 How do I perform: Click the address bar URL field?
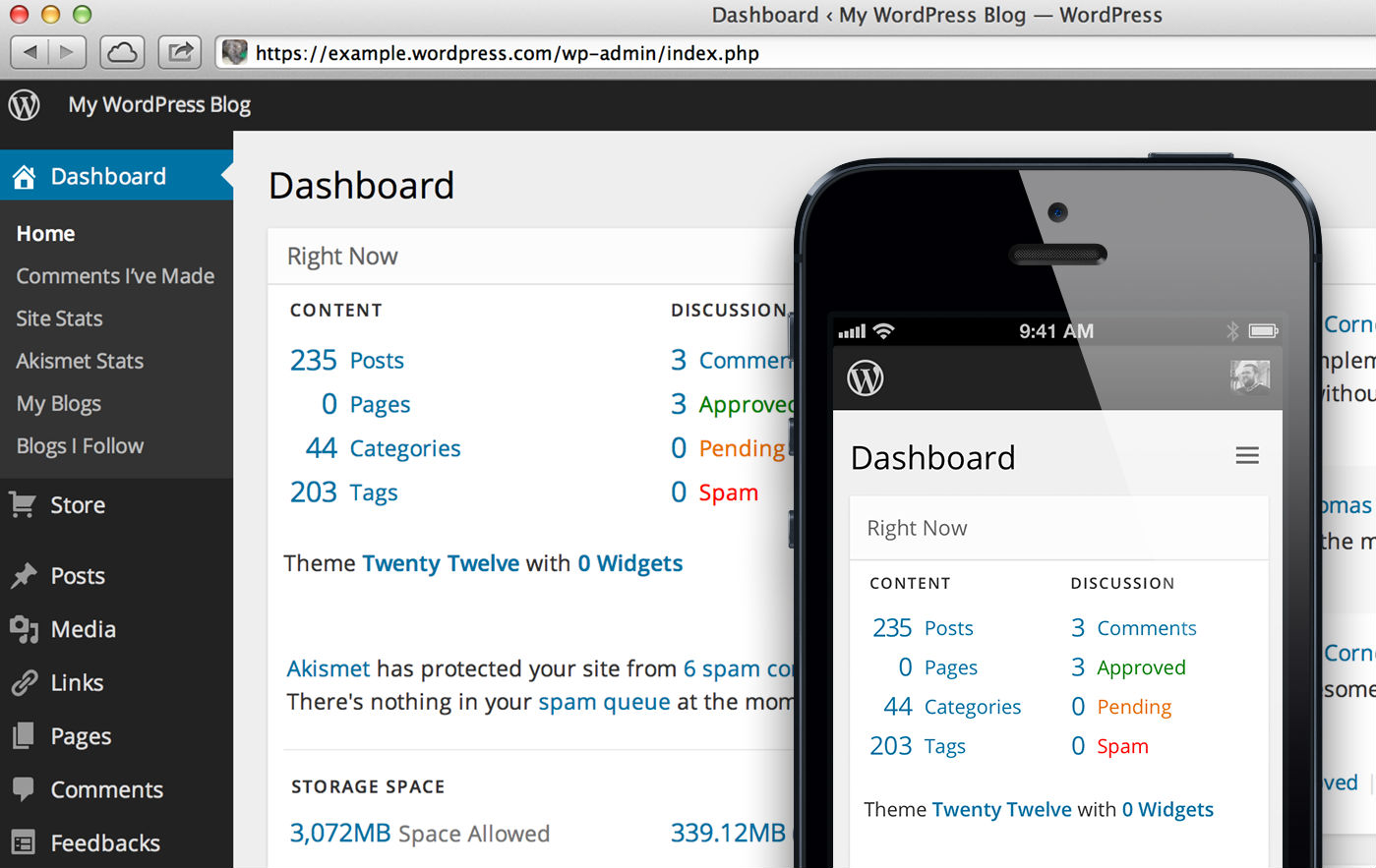tap(795, 53)
